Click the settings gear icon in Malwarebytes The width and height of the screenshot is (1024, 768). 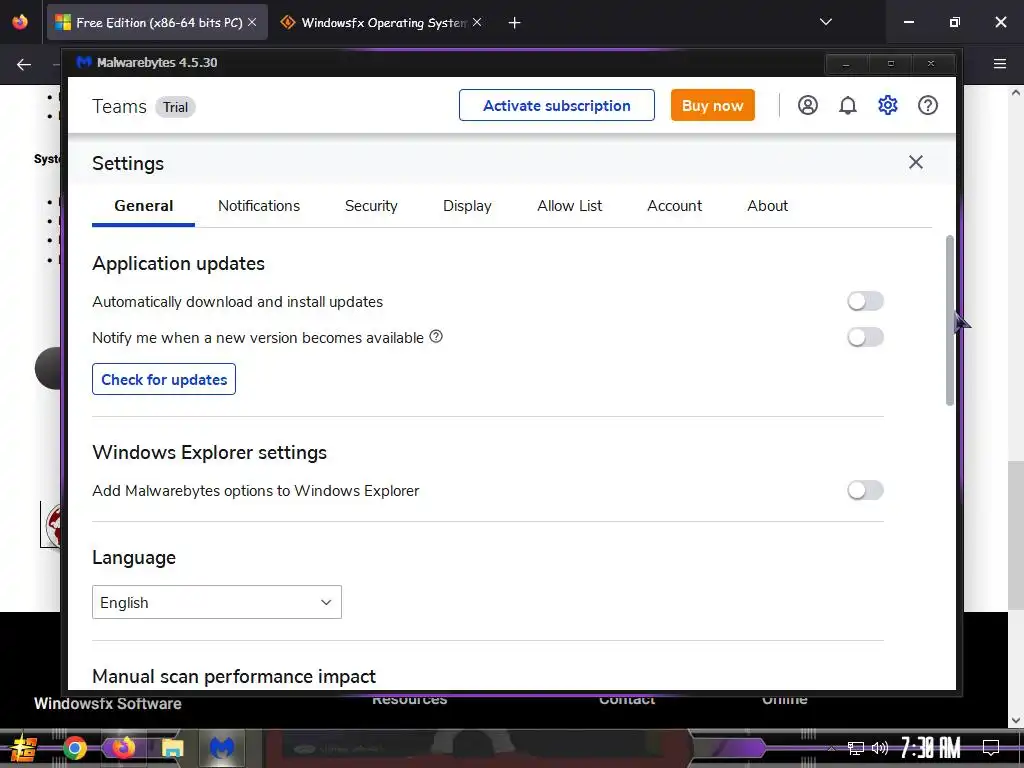tap(887, 105)
